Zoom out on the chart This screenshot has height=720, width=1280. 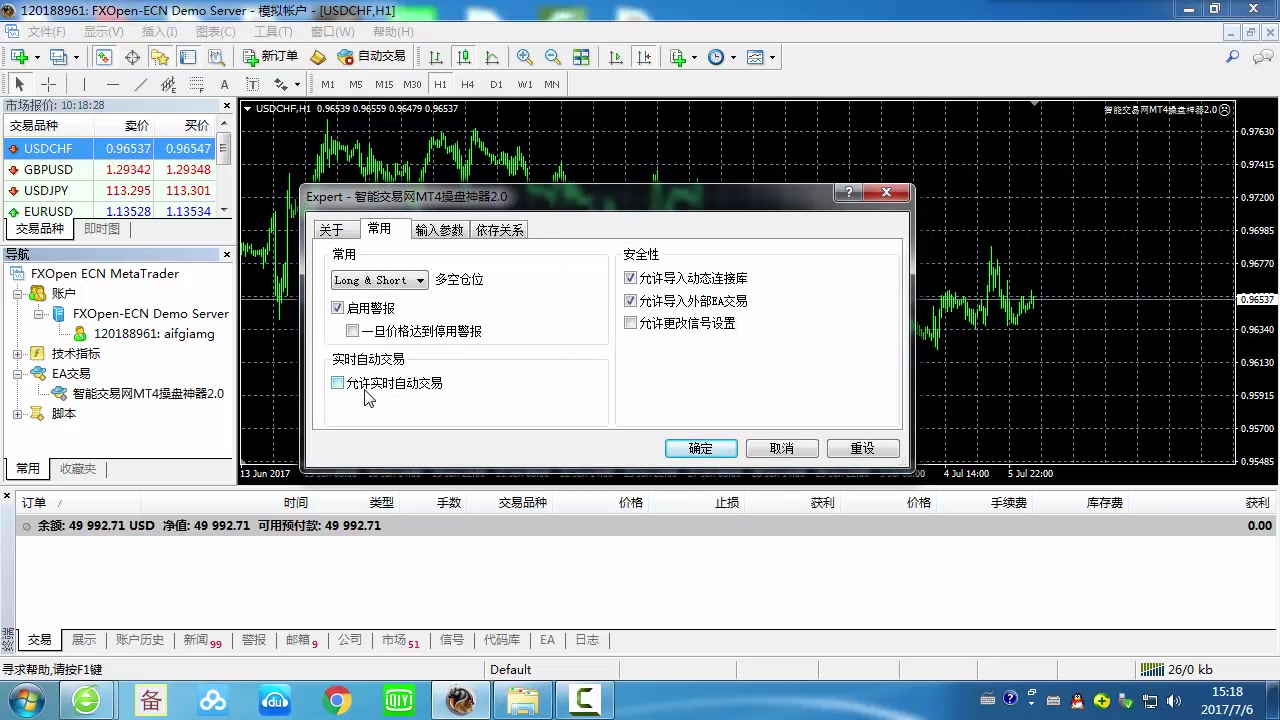pyautogui.click(x=553, y=57)
